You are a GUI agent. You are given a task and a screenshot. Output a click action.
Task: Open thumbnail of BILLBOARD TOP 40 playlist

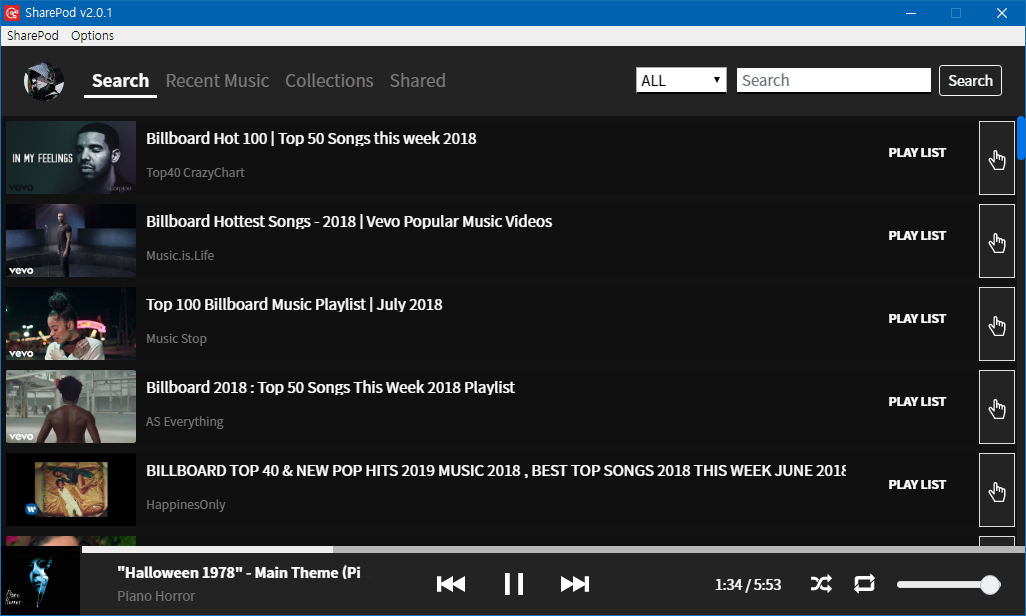coord(71,490)
